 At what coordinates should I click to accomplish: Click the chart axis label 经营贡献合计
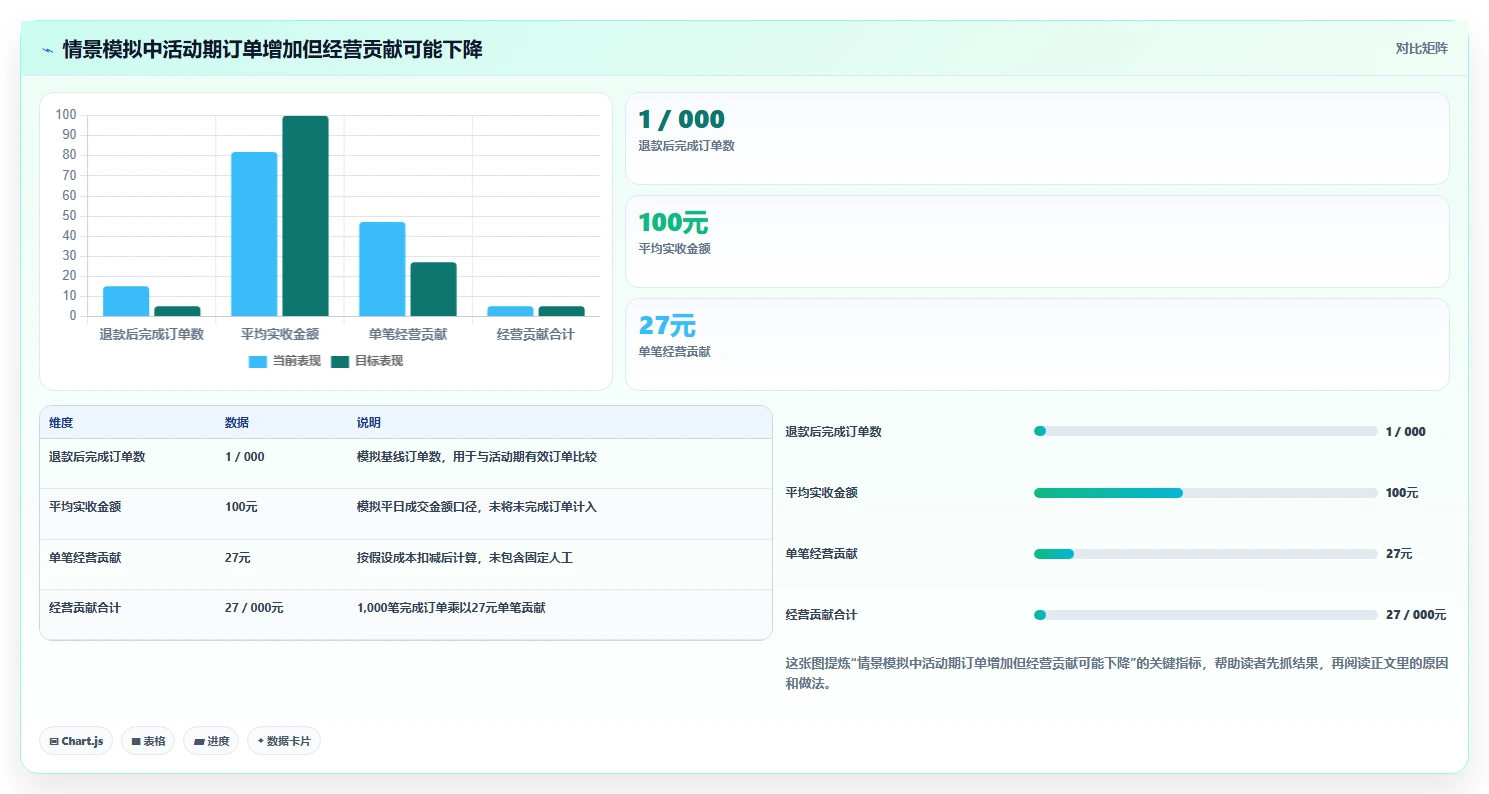[536, 334]
